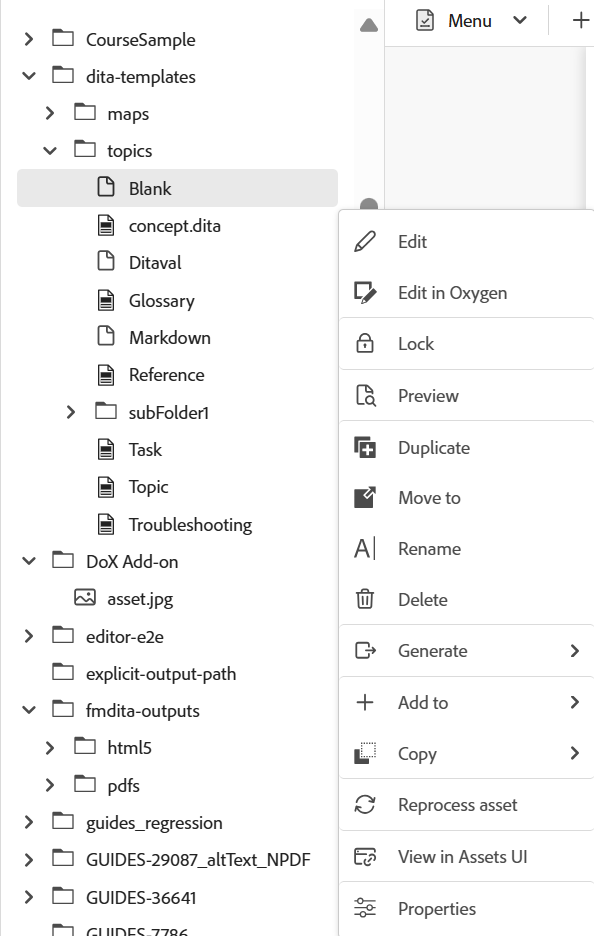Expand the subFolder1 folder

pyautogui.click(x=69, y=412)
